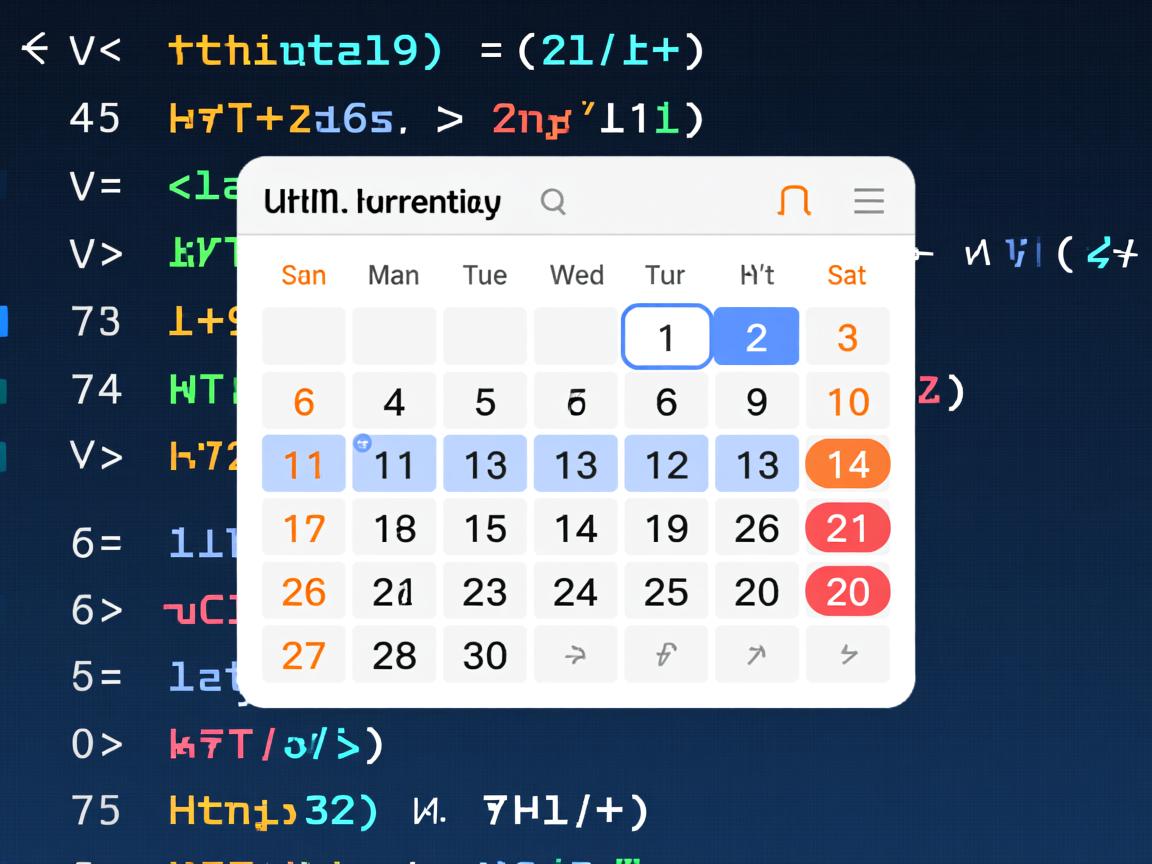The width and height of the screenshot is (1152, 864).
Task: Click the search magnifier icon in calendar header
Action: pyautogui.click(x=553, y=202)
